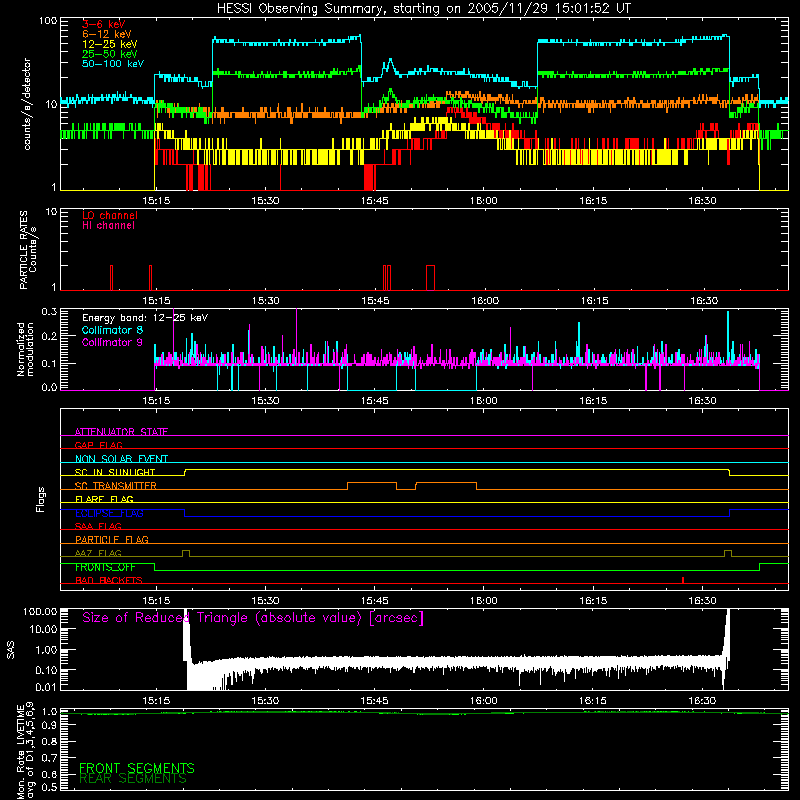Click the PARTICLE FLAG label
This screenshot has height=800, width=800.
pyautogui.click(x=112, y=540)
